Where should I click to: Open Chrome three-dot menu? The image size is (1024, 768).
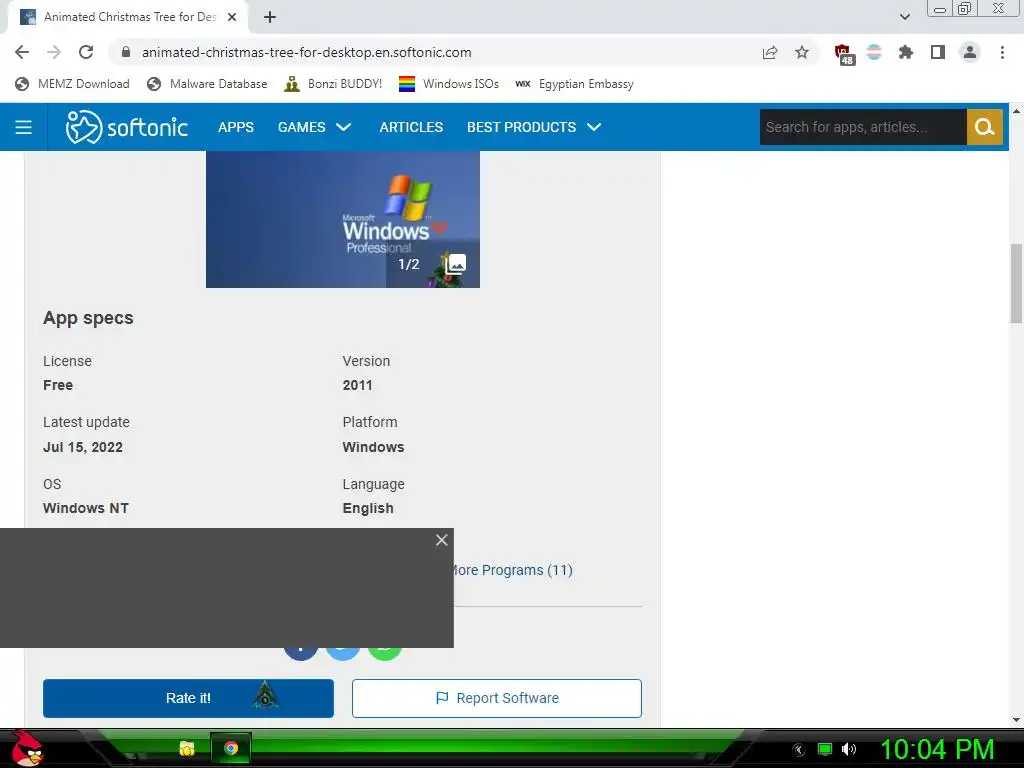coord(1002,52)
